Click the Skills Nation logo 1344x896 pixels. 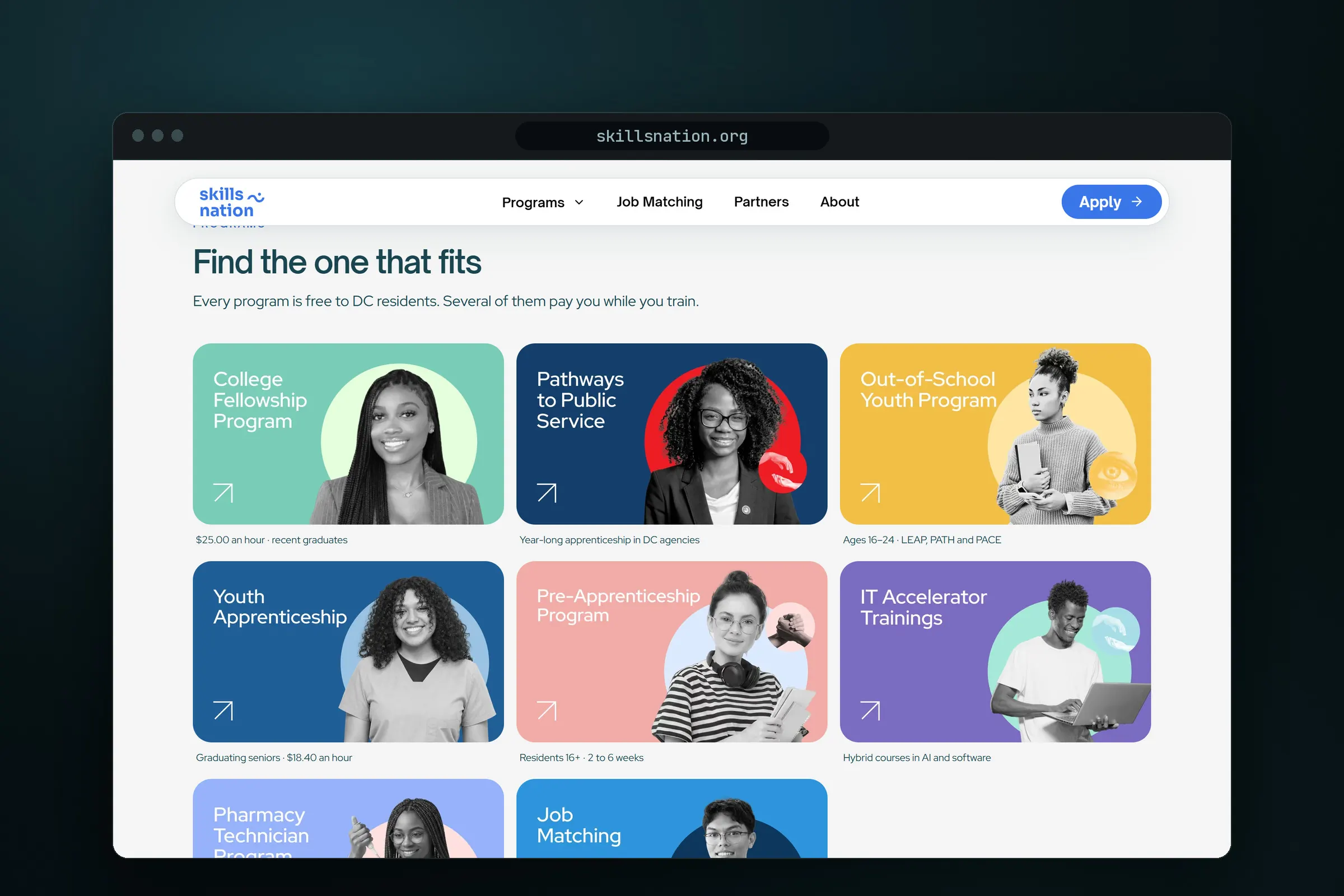tap(231, 202)
